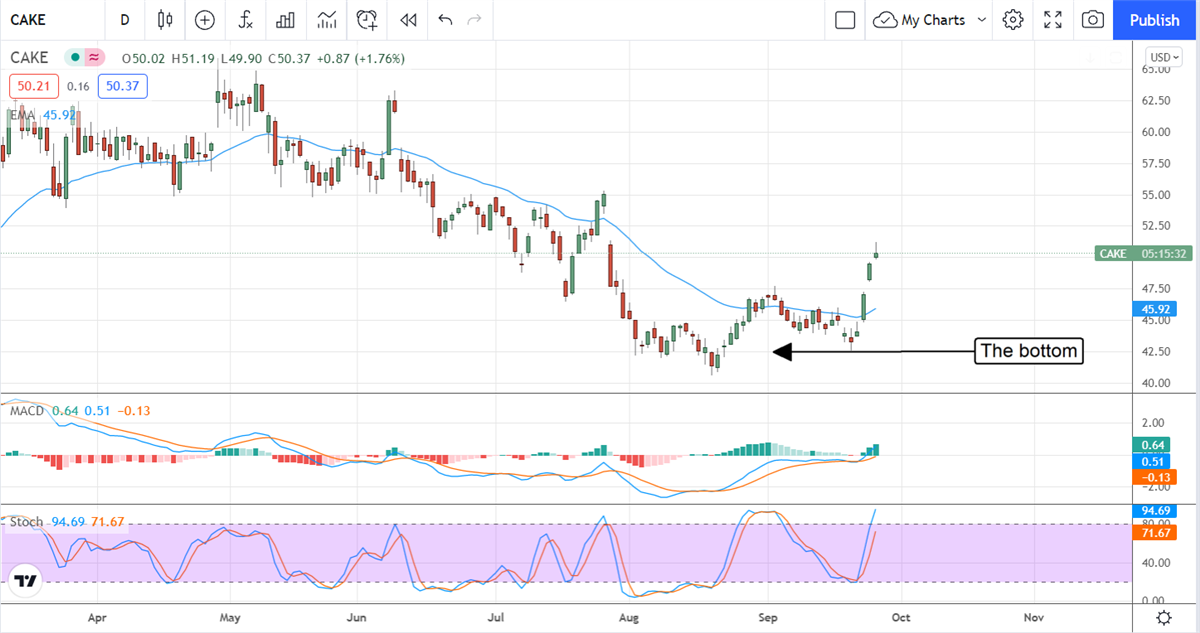The height and width of the screenshot is (633, 1200).
Task: Open indicator templates icon in toolbar
Action: [326, 20]
